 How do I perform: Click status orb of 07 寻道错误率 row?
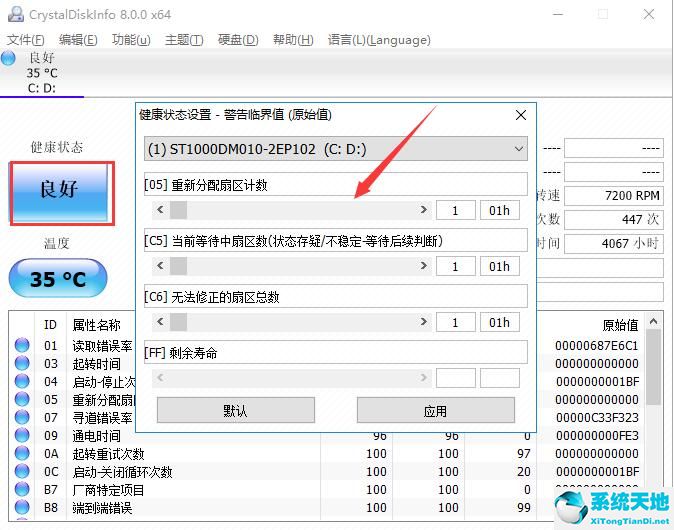tap(22, 417)
